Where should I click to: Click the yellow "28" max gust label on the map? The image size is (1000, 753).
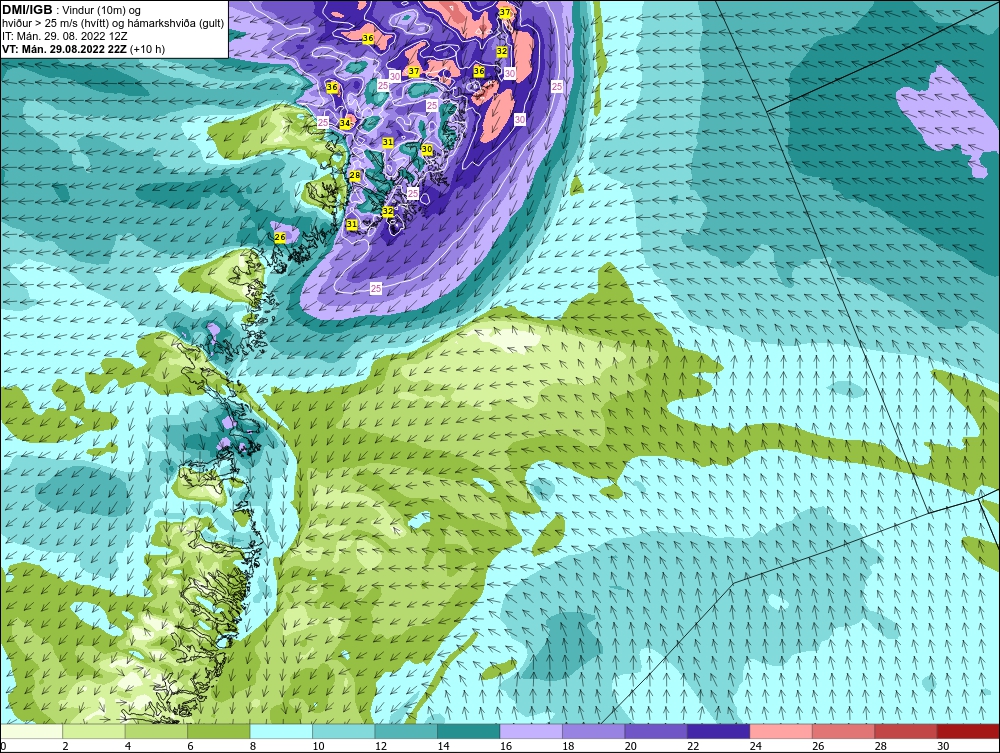coord(355,175)
